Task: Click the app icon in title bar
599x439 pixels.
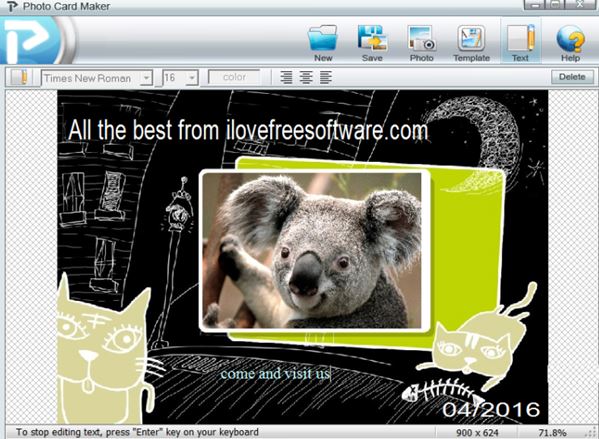Action: [x=13, y=6]
